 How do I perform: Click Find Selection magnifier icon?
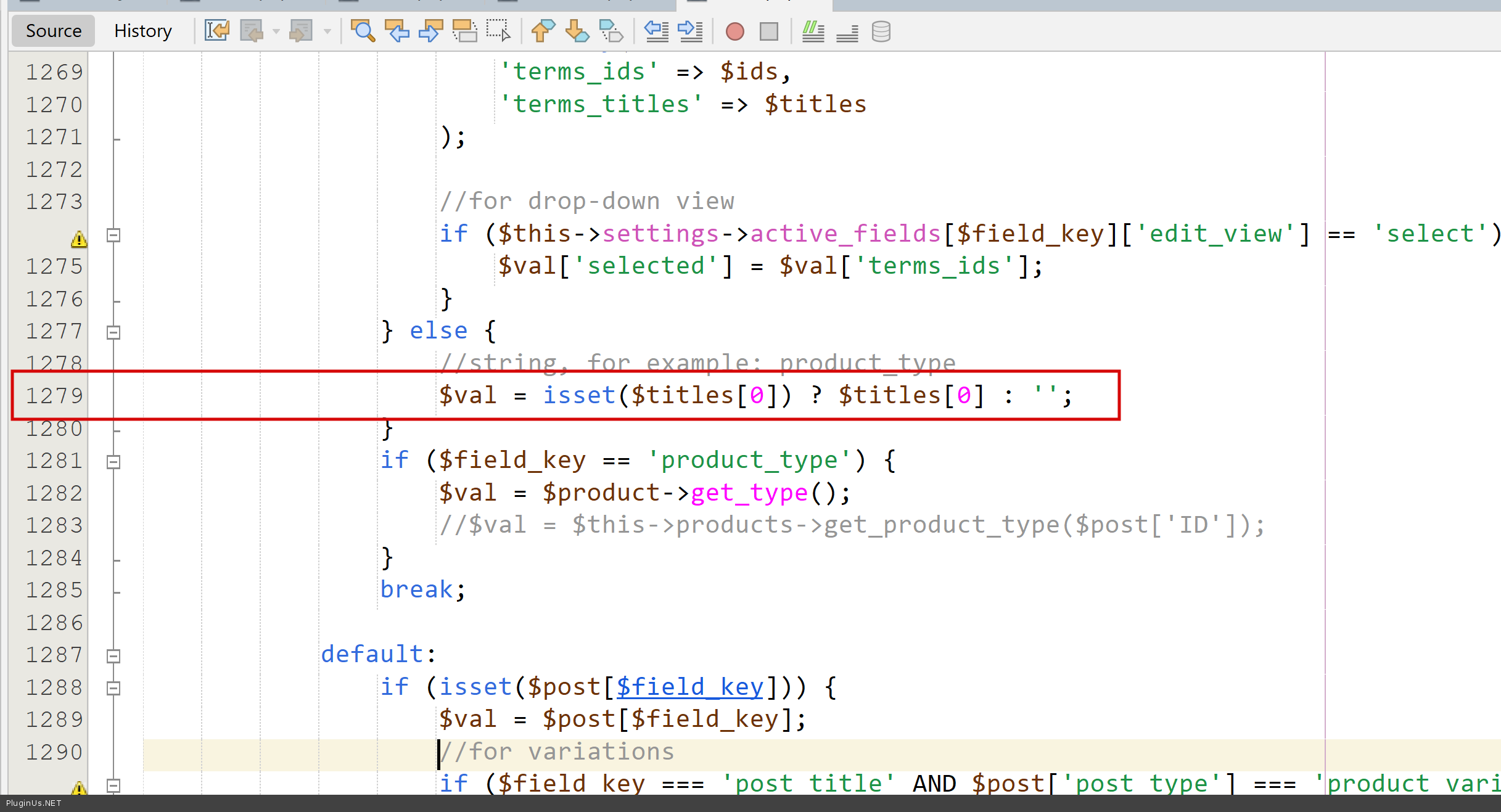pyautogui.click(x=363, y=31)
